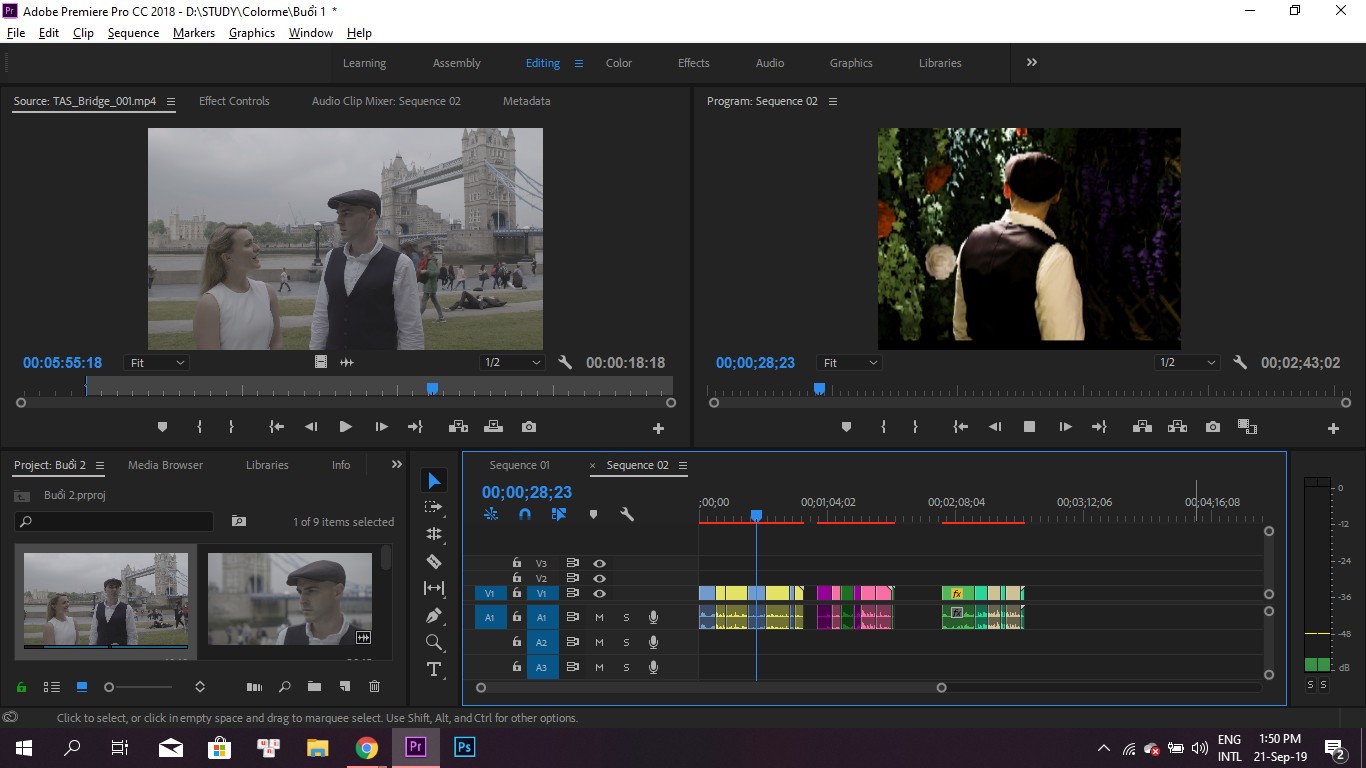The width and height of the screenshot is (1366, 768).
Task: Switch to Sequence 01 timeline tab
Action: (x=519, y=465)
